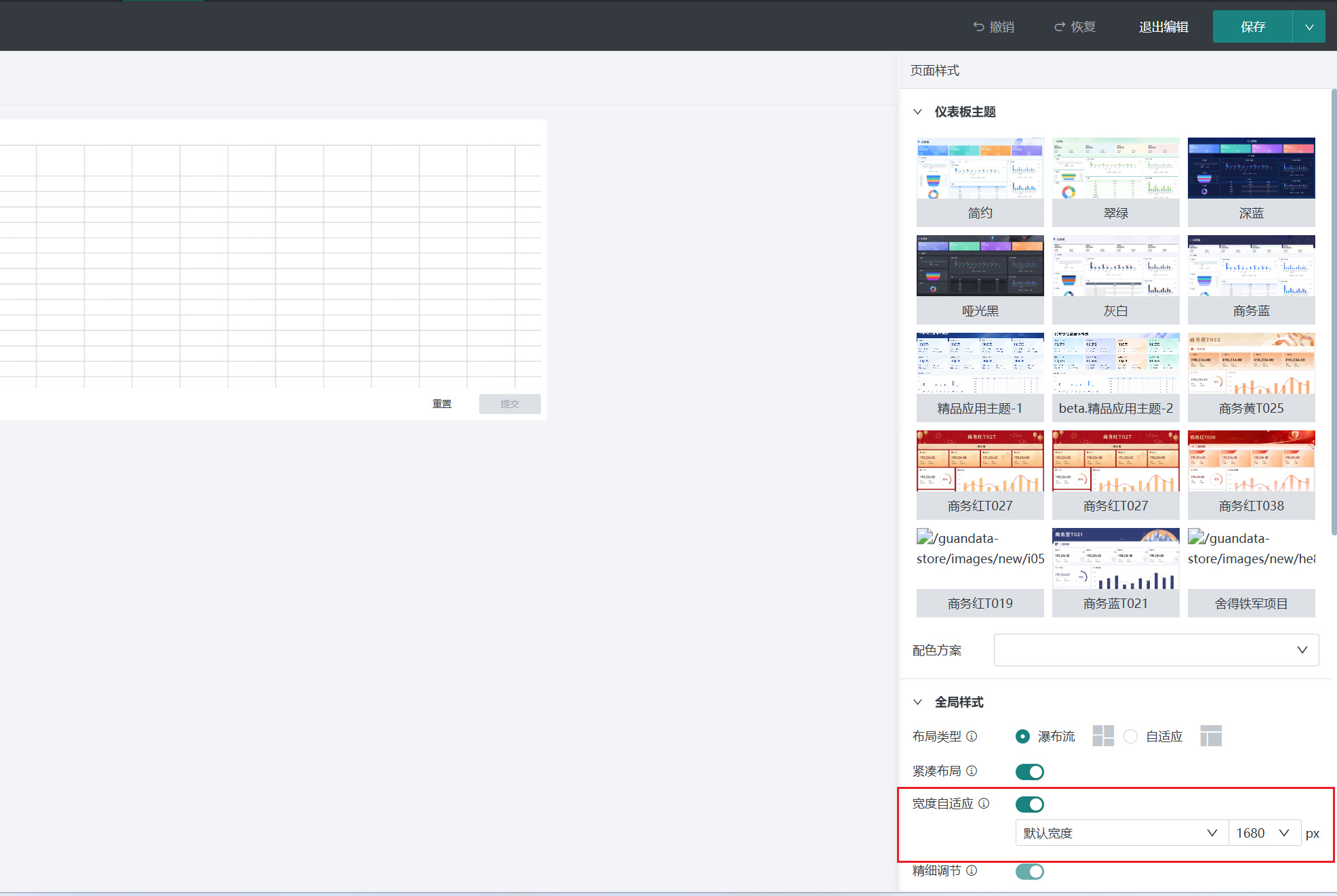
Task: Click the adaptive layout table icon
Action: click(1210, 736)
